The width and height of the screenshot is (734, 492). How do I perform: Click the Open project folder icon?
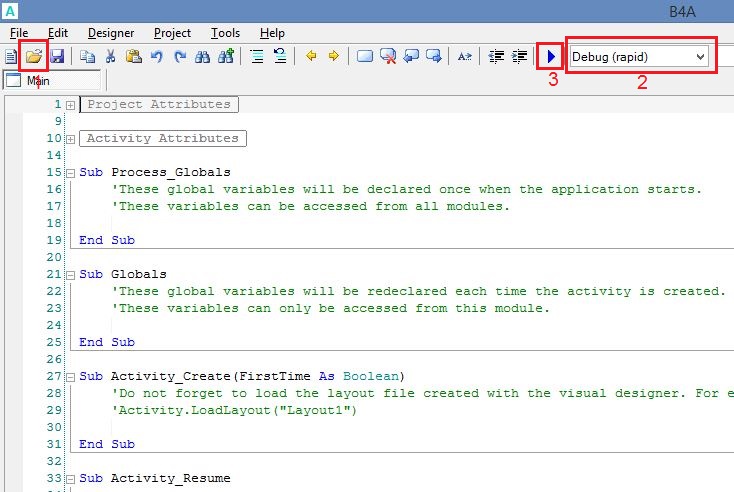click(35, 57)
